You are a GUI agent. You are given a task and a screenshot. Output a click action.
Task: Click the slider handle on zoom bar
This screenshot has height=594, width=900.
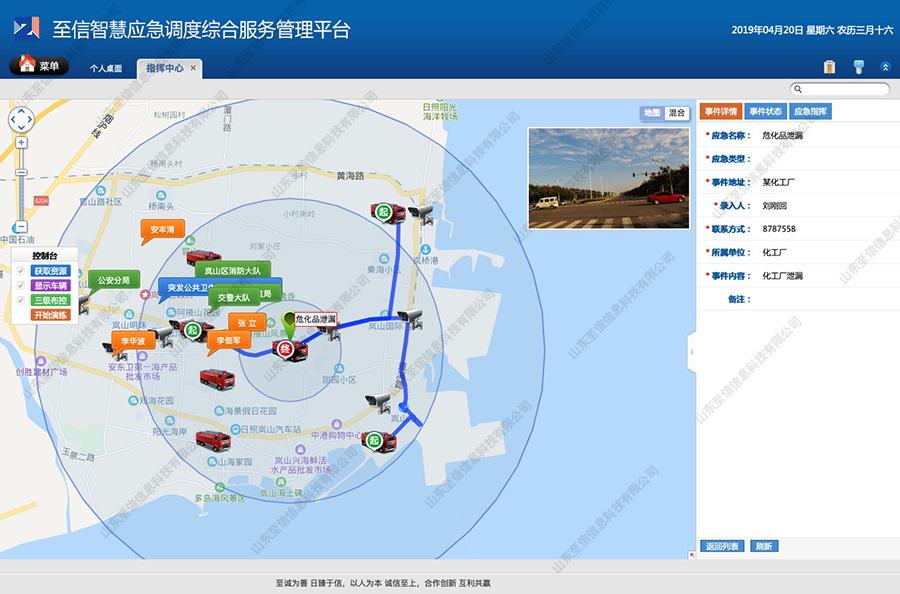[21, 172]
